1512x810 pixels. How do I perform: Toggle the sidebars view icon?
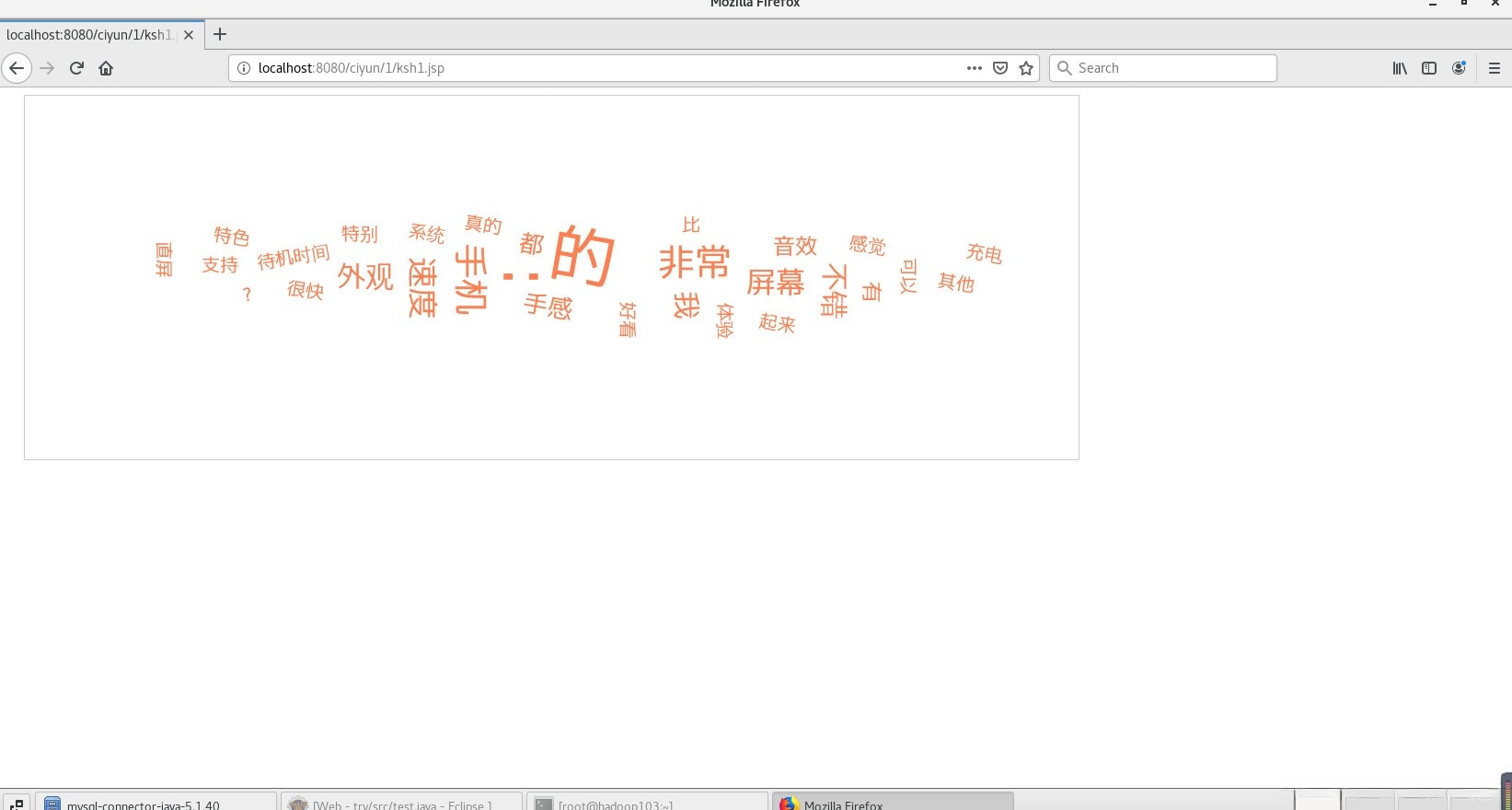(x=1429, y=68)
